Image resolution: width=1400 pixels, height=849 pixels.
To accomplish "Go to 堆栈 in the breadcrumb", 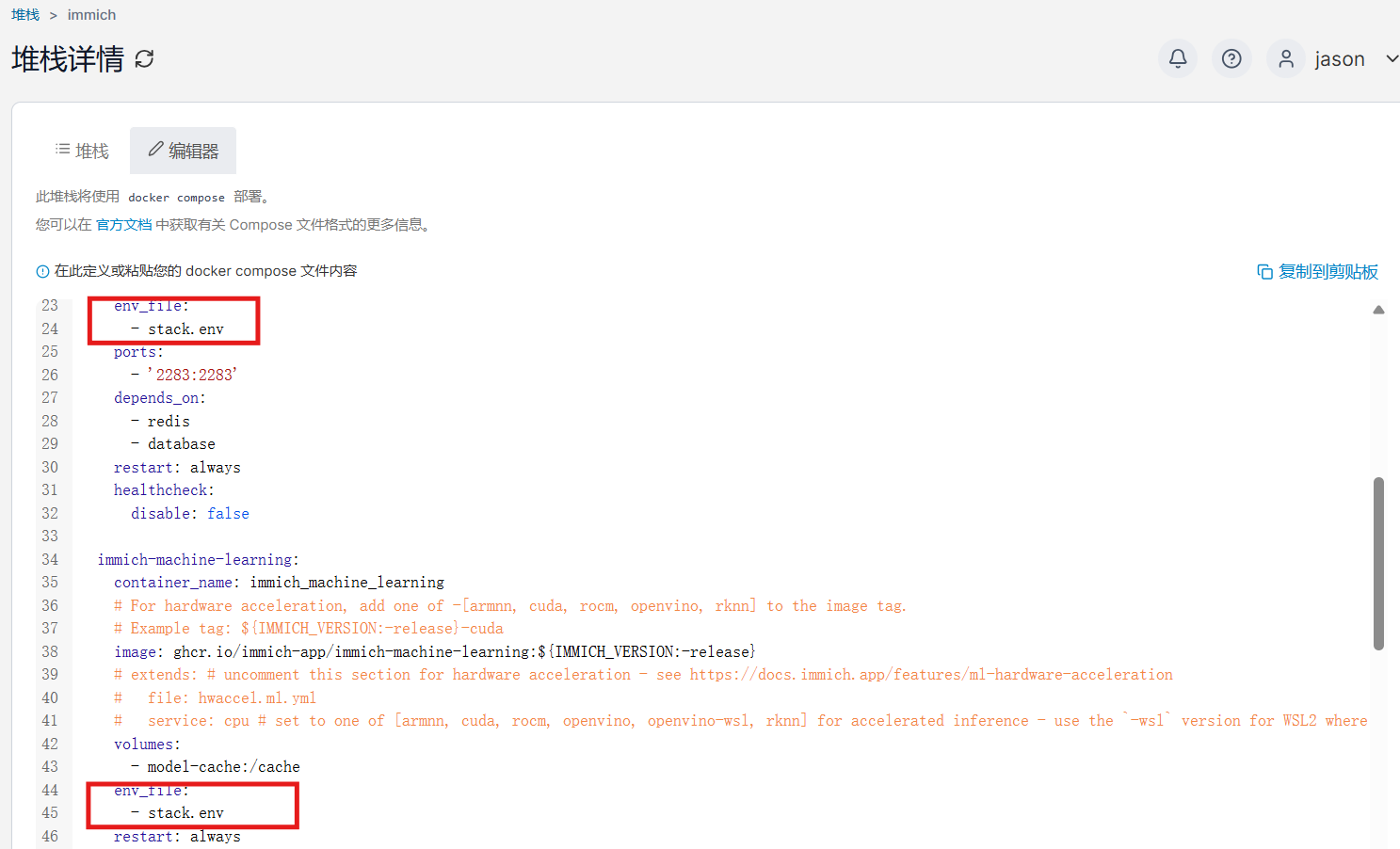I will coord(25,15).
